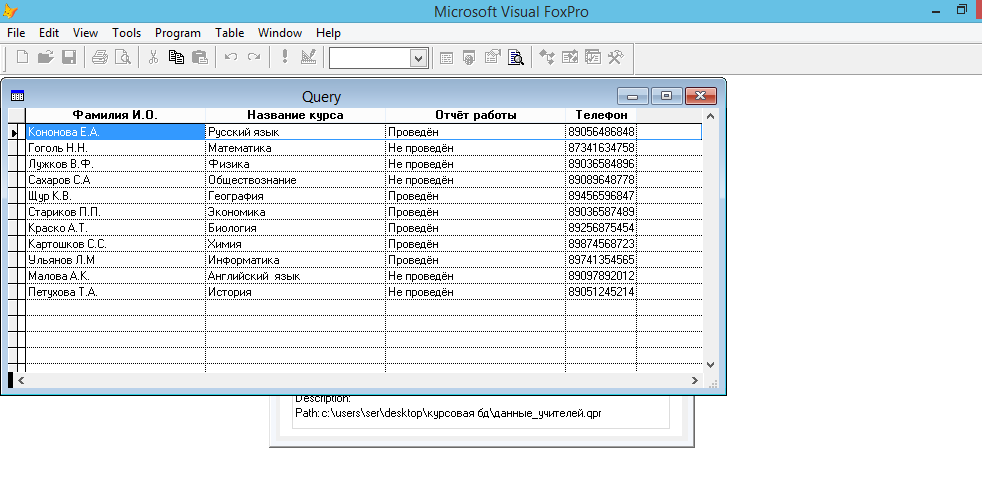Select the Гоголь Н.Н. cell
The width and height of the screenshot is (982, 490).
point(115,148)
